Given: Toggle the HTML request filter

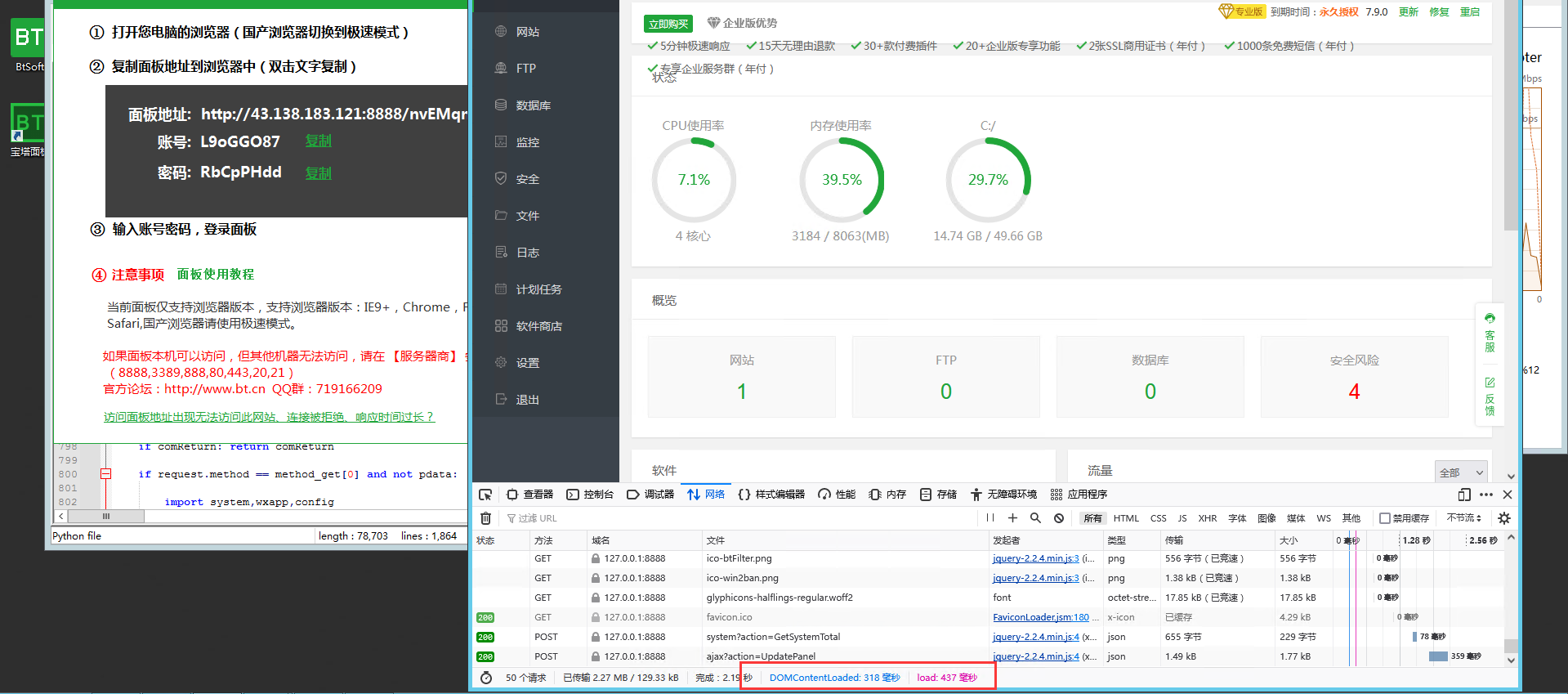Looking at the screenshot, I should (1126, 518).
